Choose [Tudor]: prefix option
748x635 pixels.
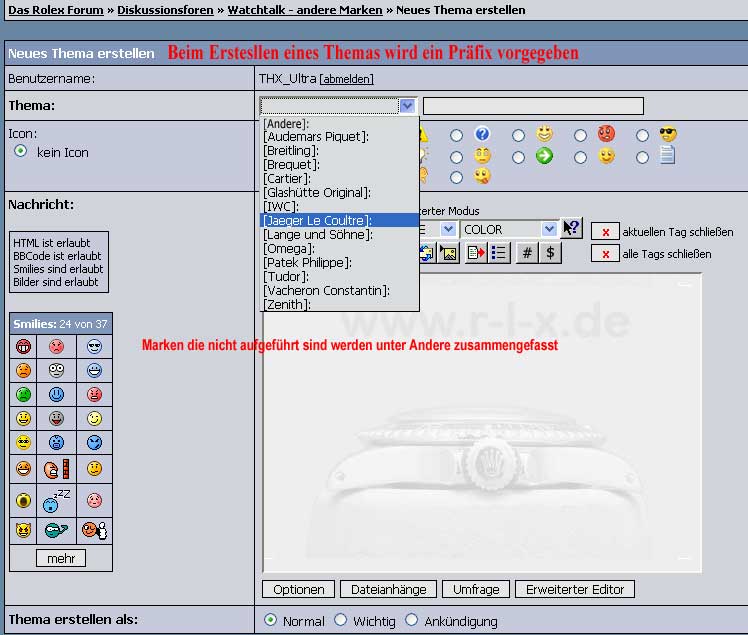(286, 276)
